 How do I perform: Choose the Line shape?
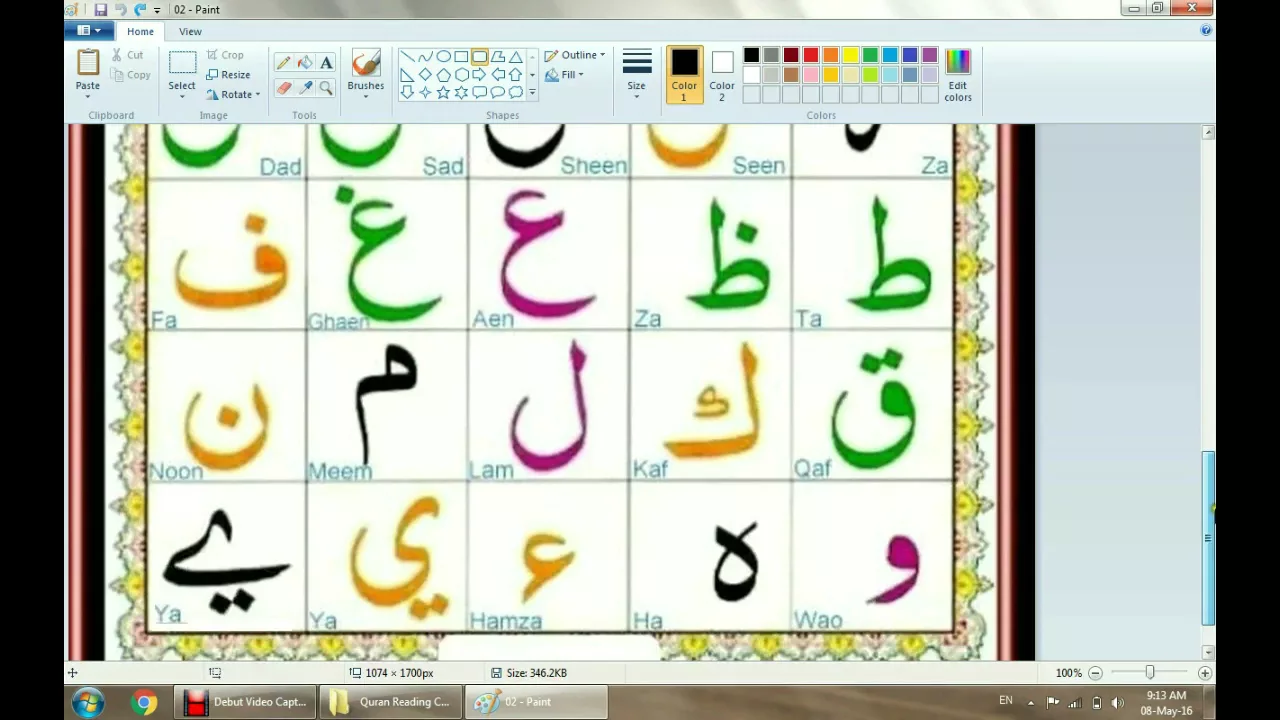[407, 57]
